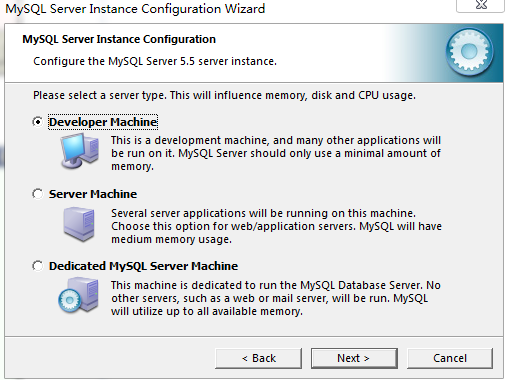
Task: Click the 'Server Machine' label text
Action: (93, 194)
